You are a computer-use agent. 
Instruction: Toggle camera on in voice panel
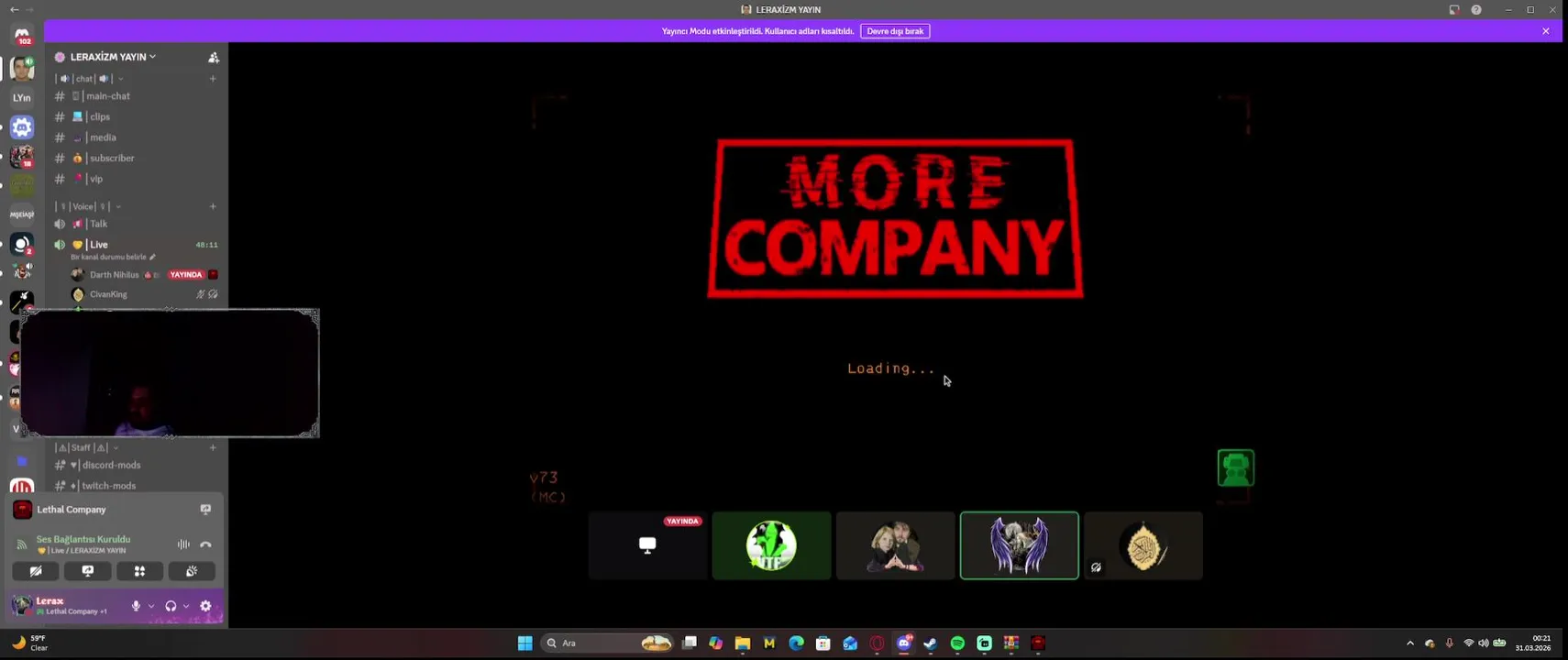[36, 571]
